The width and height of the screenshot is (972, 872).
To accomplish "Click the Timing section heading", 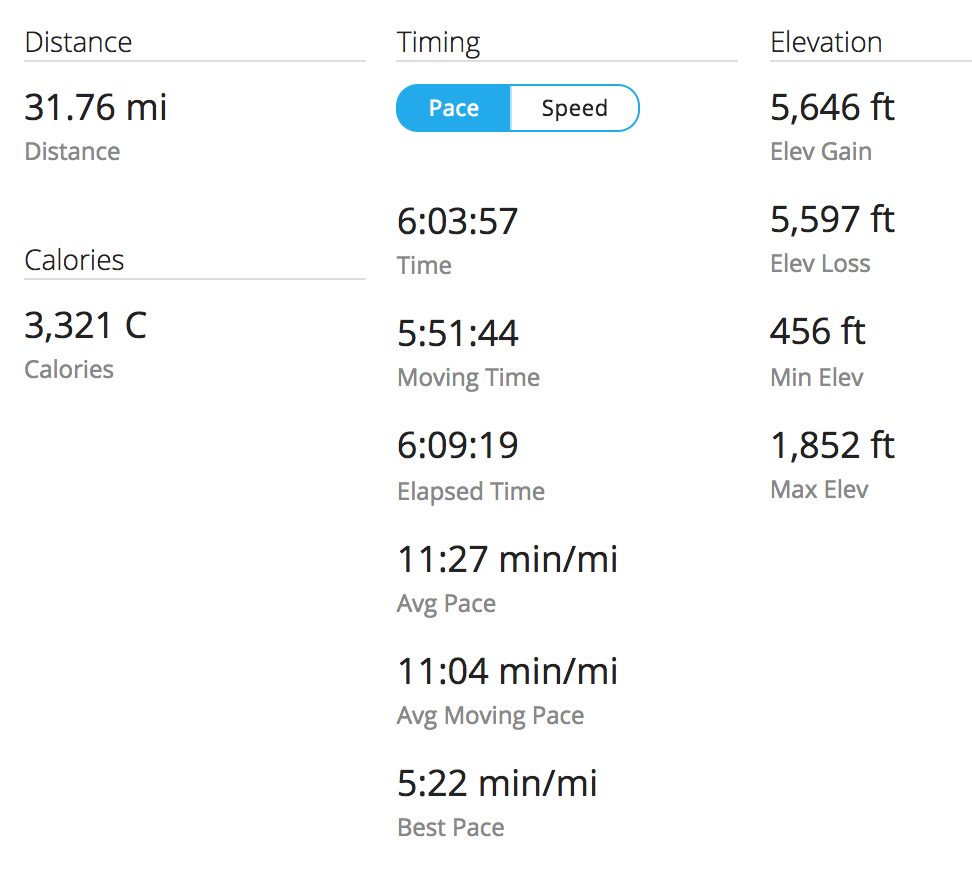I will click(x=438, y=42).
